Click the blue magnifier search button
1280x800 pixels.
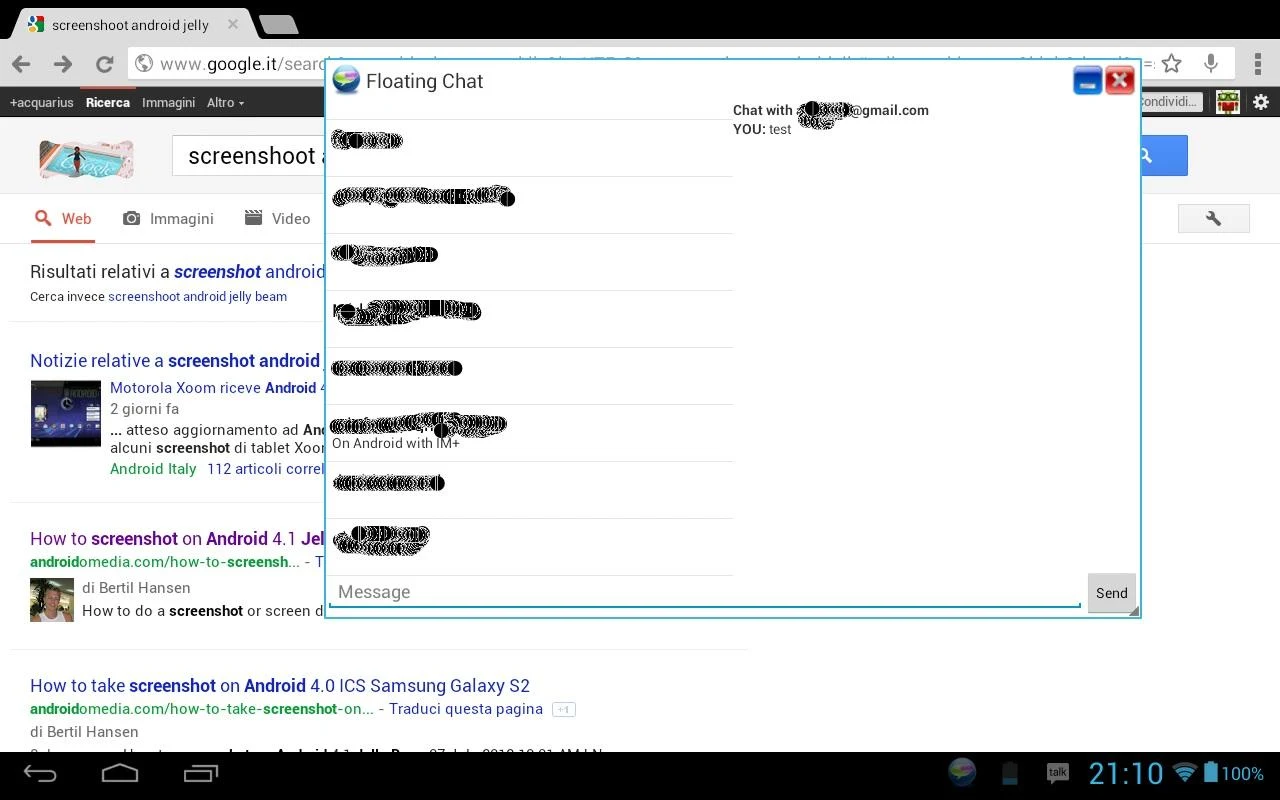(1164, 156)
